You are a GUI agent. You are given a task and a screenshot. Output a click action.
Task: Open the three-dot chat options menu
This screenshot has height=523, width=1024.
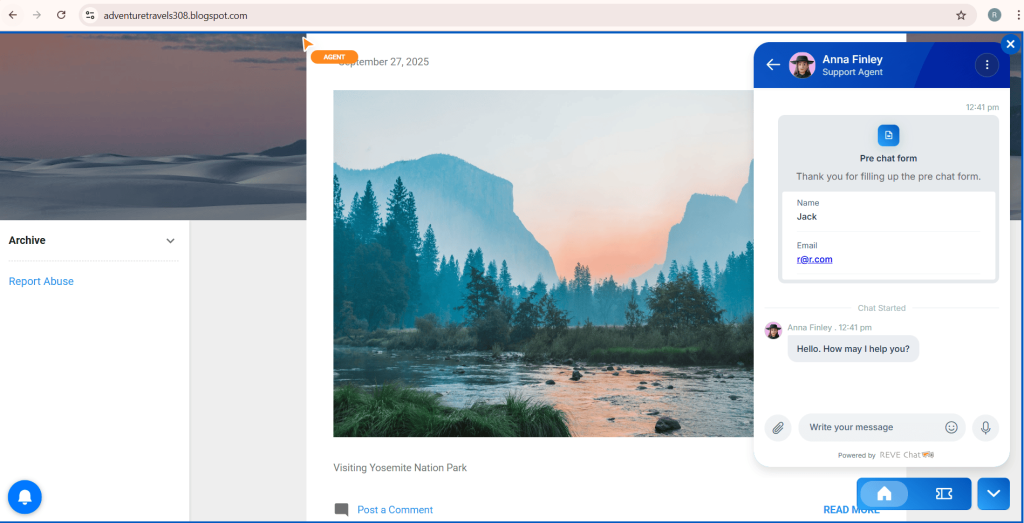click(x=987, y=65)
